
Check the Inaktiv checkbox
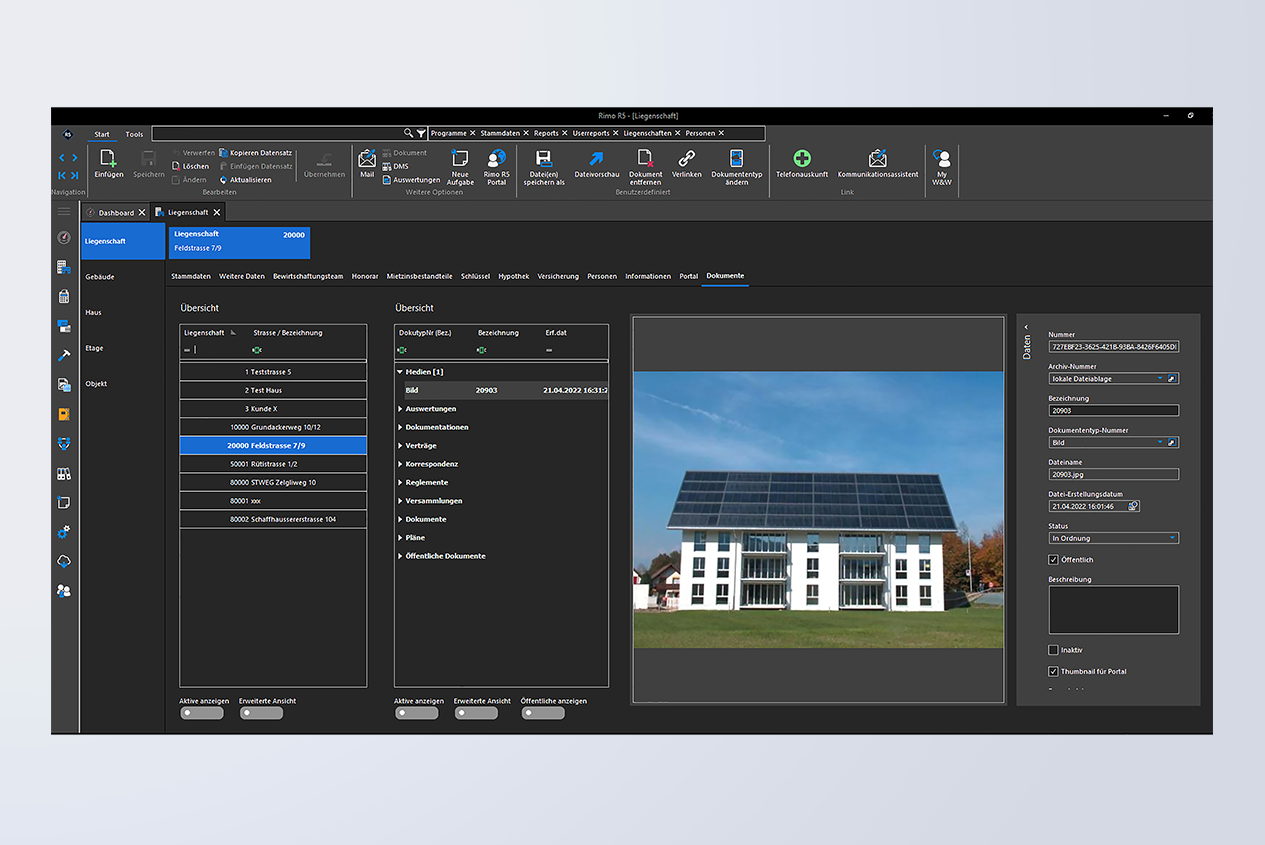(x=1053, y=650)
